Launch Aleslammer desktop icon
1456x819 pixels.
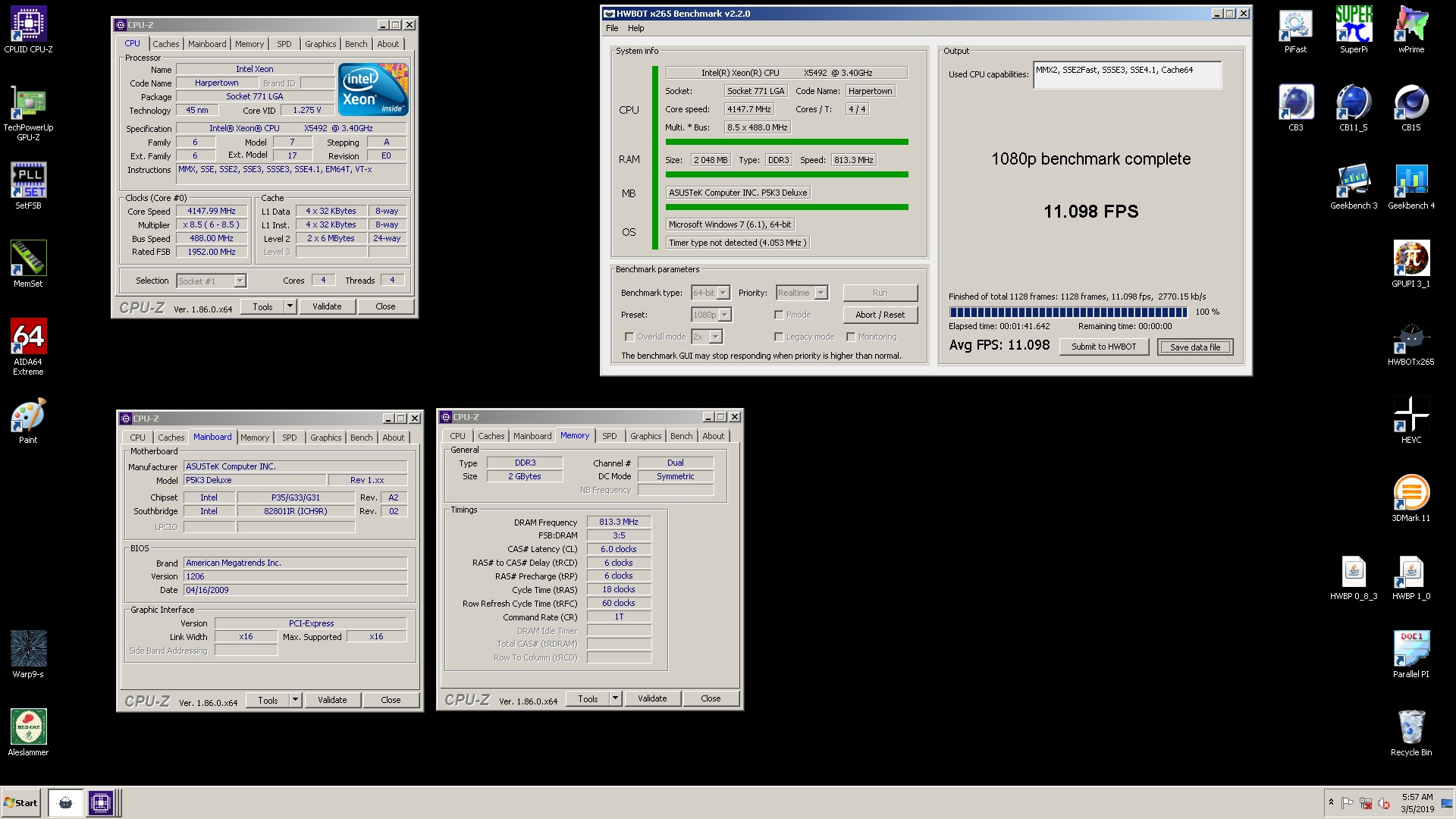28,733
